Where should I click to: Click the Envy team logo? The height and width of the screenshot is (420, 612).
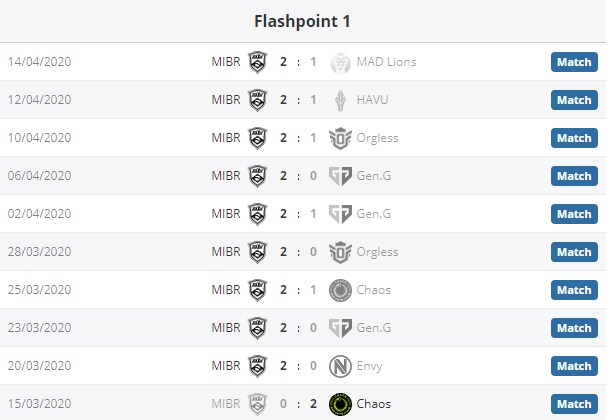click(x=340, y=366)
